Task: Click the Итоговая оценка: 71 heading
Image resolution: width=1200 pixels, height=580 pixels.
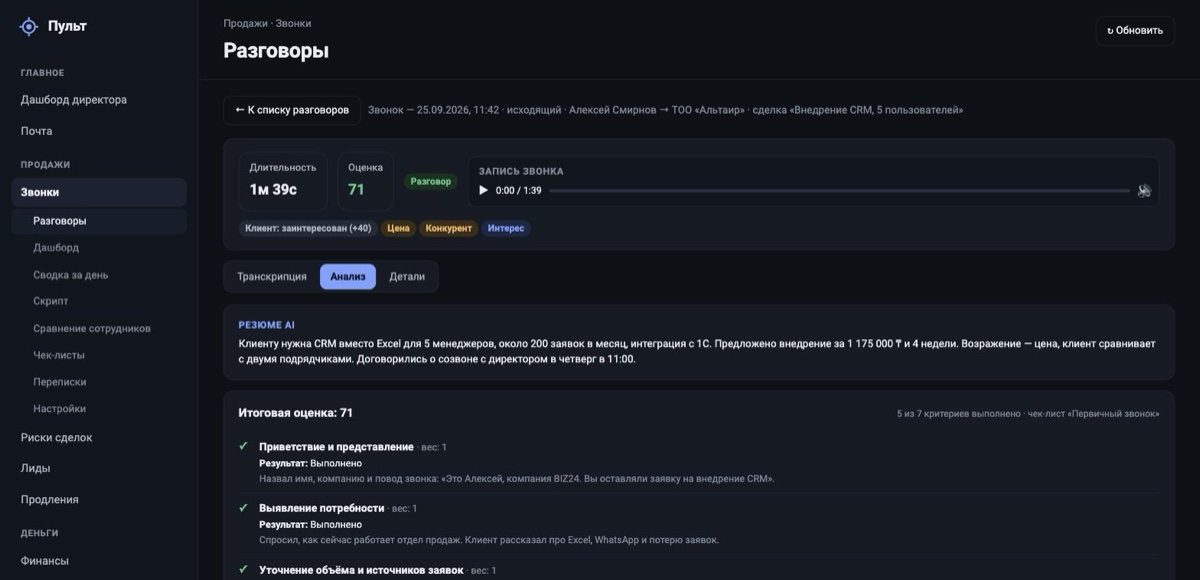Action: click(x=295, y=413)
